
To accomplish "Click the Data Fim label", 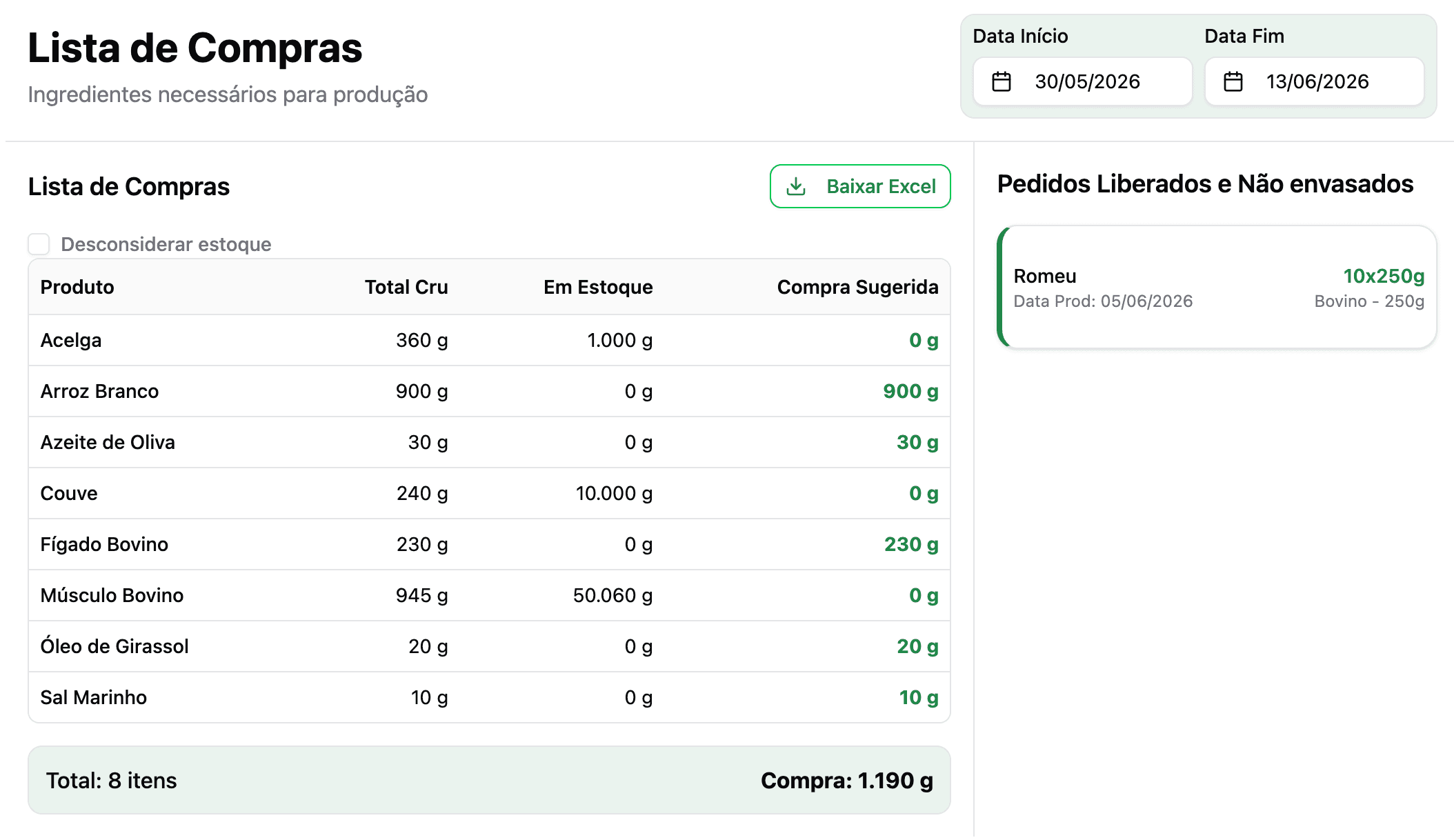I will point(1244,36).
